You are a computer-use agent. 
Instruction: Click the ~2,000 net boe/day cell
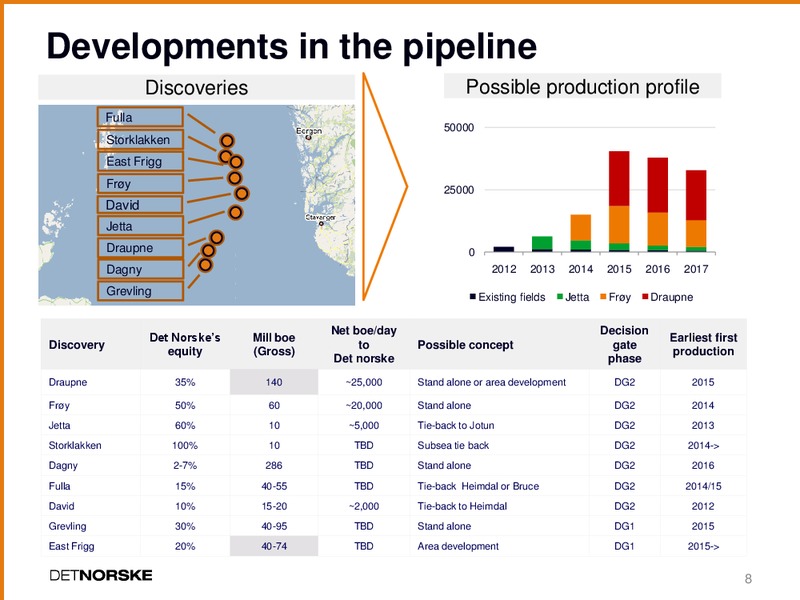364,506
